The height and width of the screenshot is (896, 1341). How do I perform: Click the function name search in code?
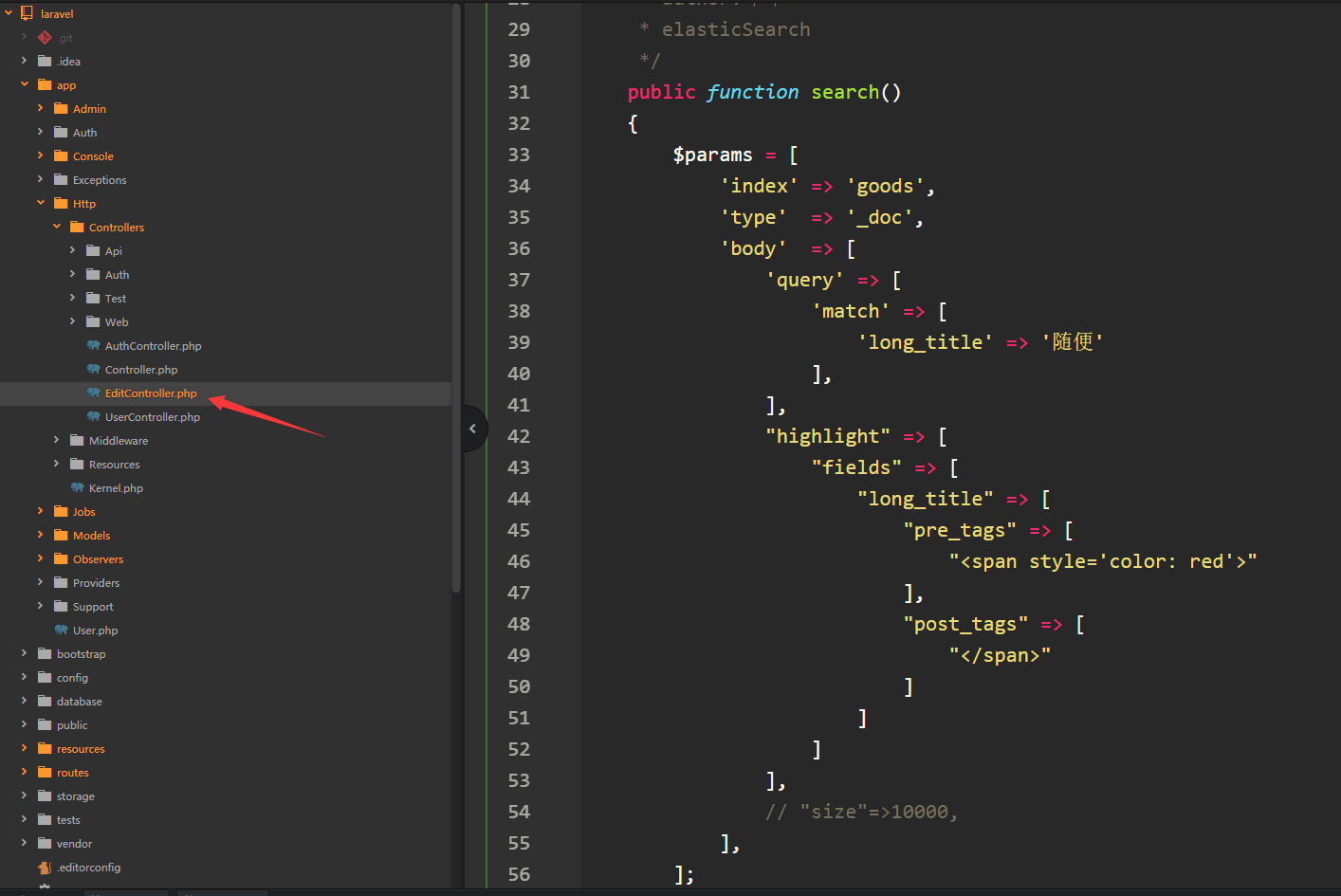(845, 92)
